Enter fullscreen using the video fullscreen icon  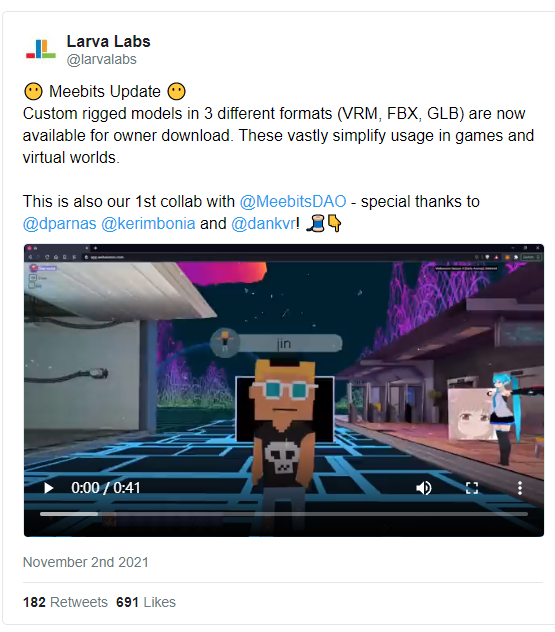[472, 488]
